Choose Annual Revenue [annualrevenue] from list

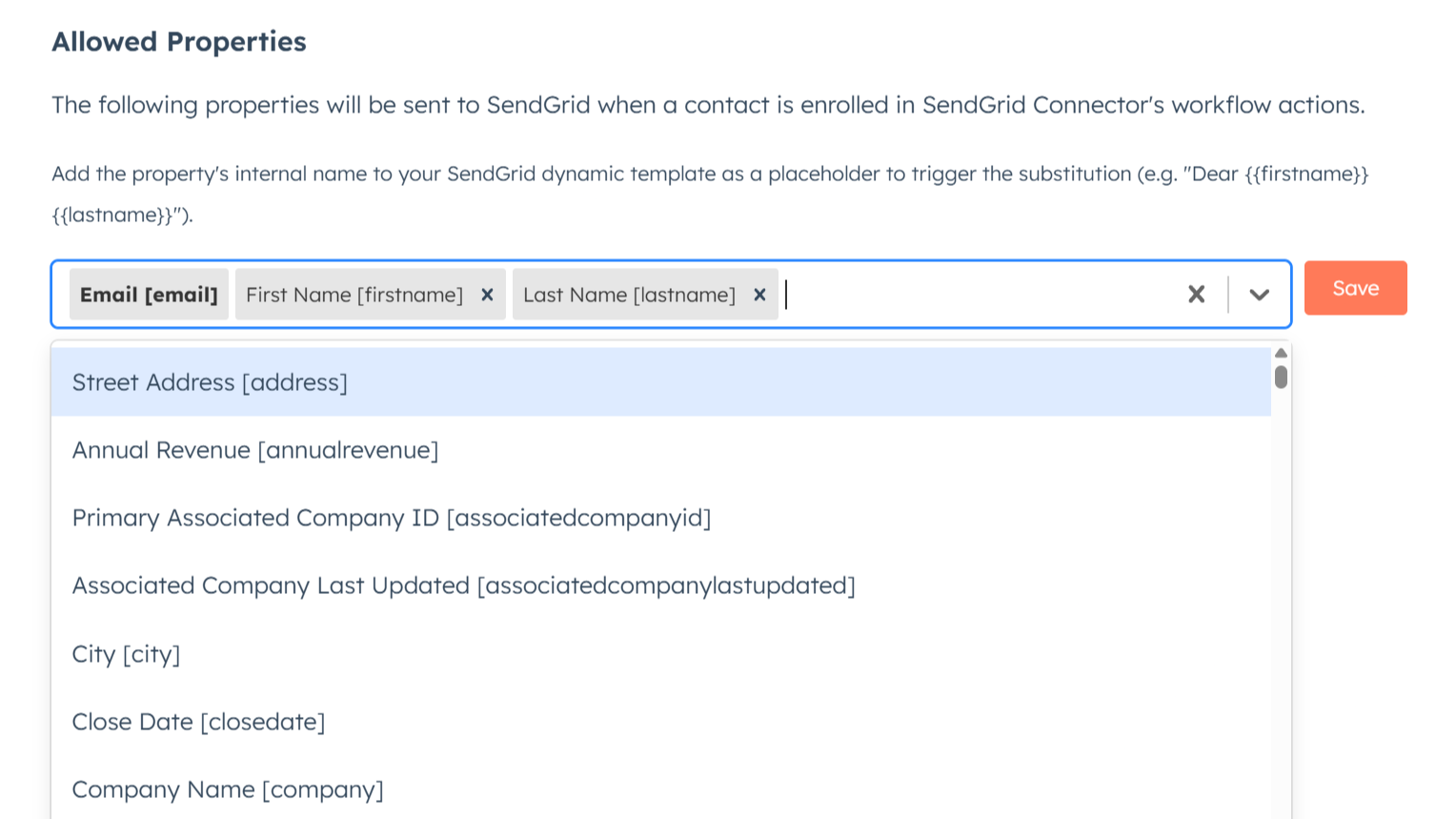255,450
